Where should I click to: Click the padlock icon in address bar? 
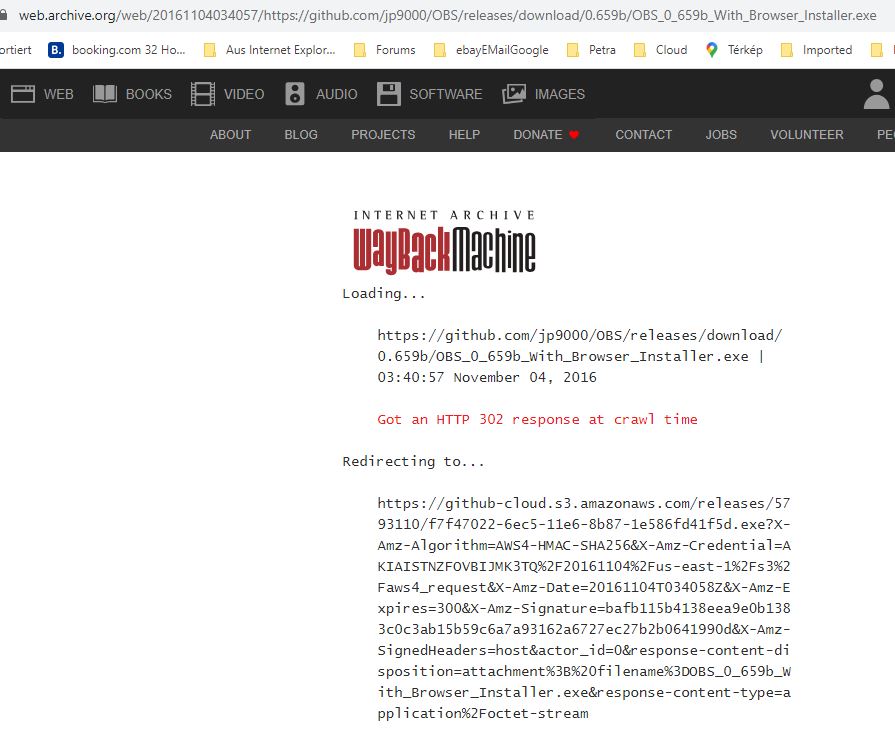[x=3, y=14]
